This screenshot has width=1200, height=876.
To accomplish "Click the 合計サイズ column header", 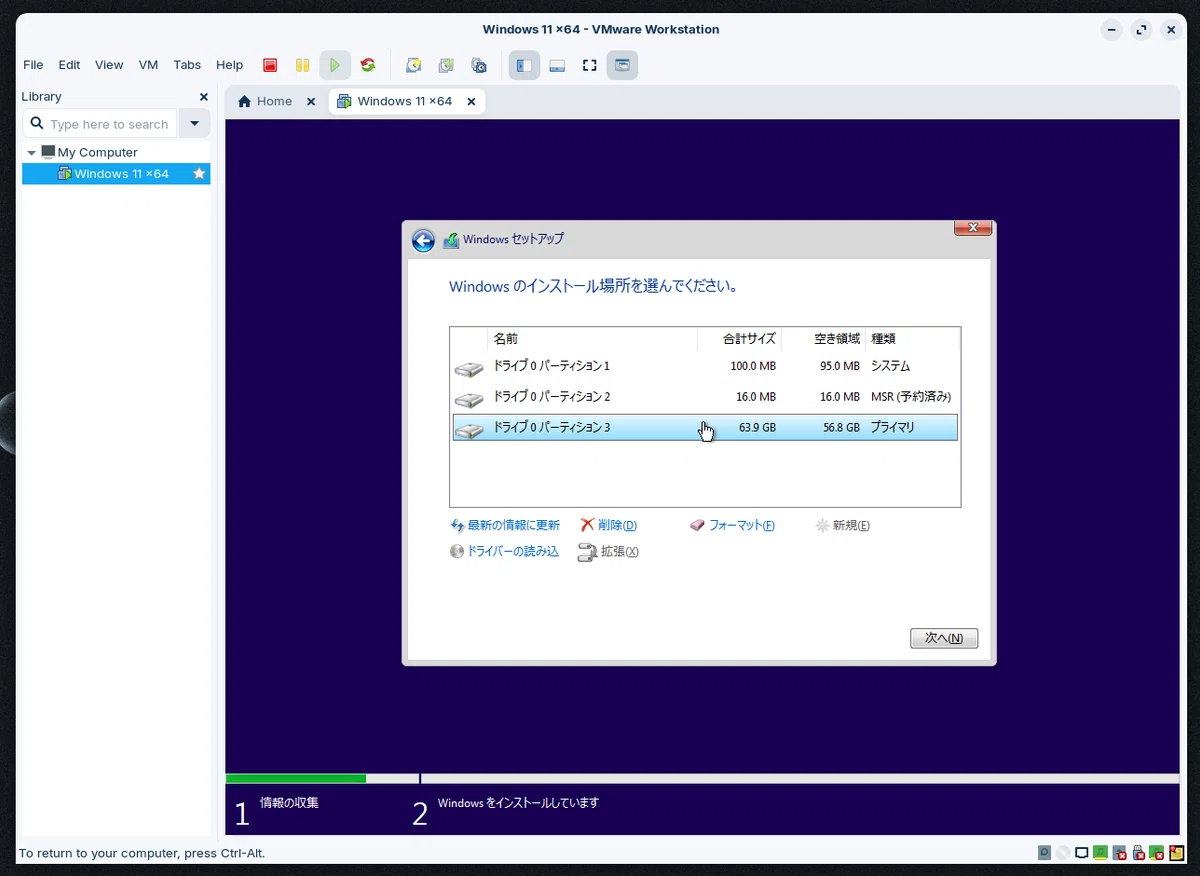I will tap(739, 339).
